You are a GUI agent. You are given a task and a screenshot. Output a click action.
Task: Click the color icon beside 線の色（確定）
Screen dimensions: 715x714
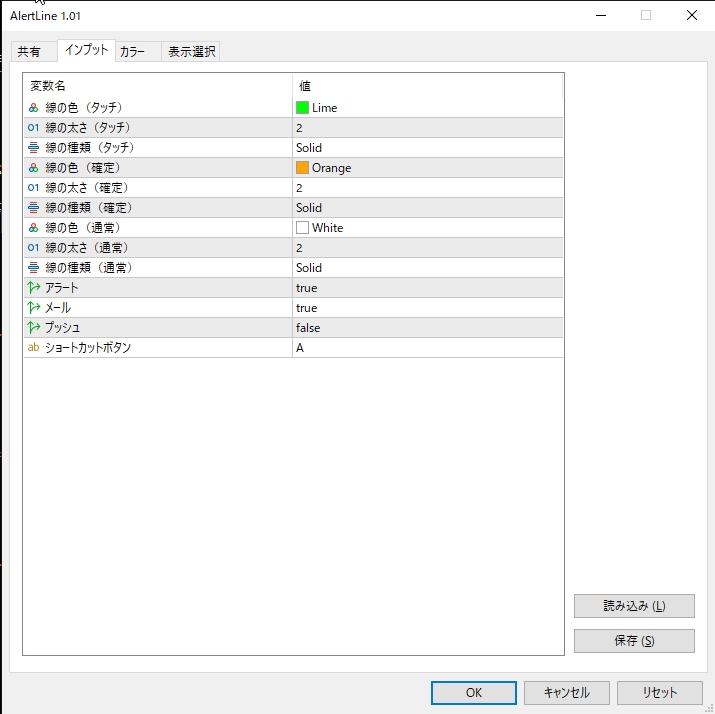(33, 168)
